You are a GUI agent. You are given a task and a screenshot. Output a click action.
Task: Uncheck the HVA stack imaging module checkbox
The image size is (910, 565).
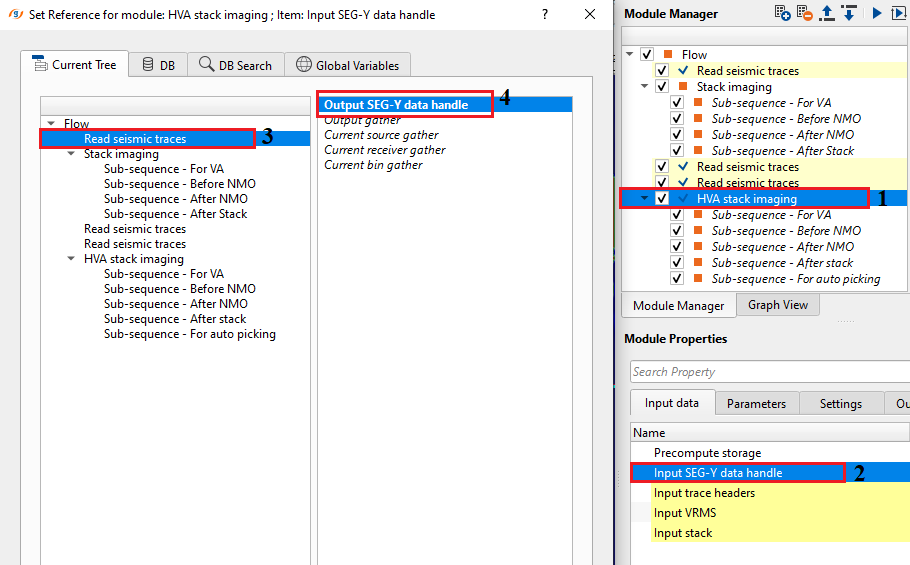[x=662, y=199]
